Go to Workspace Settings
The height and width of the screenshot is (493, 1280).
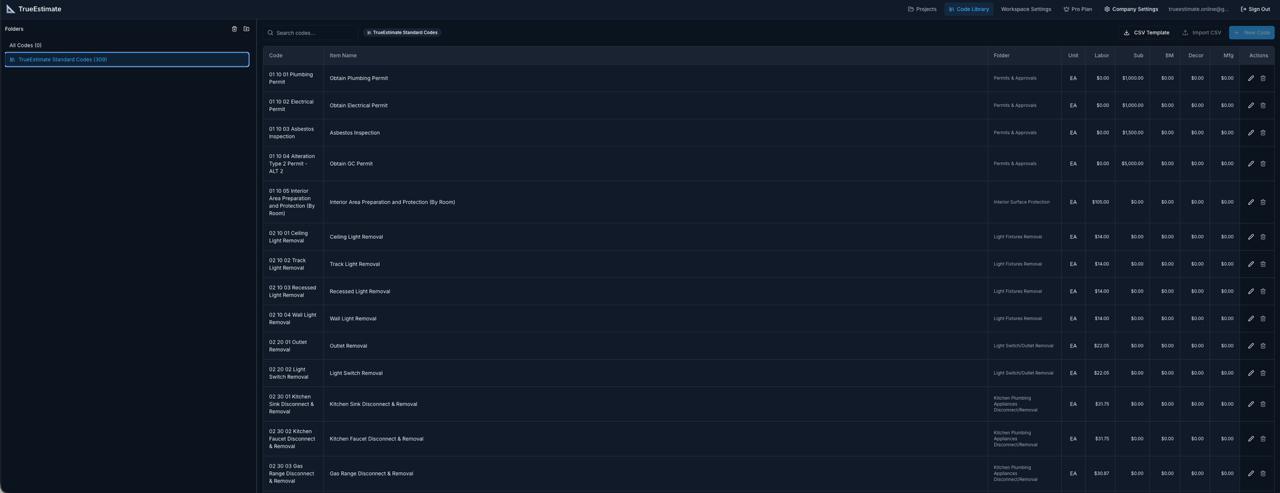coord(1025,9)
